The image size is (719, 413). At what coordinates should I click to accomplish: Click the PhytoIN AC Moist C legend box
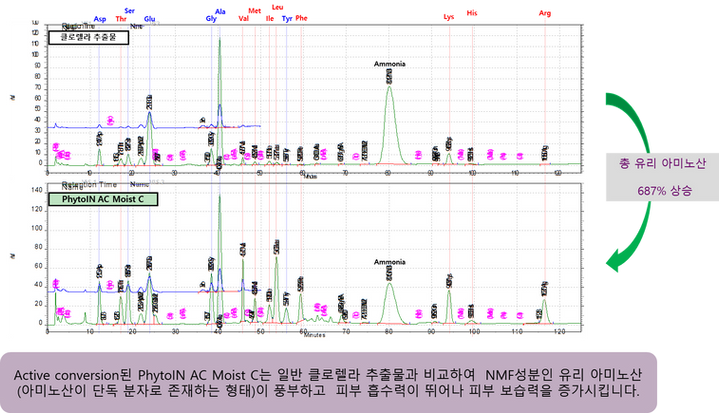[x=103, y=199]
